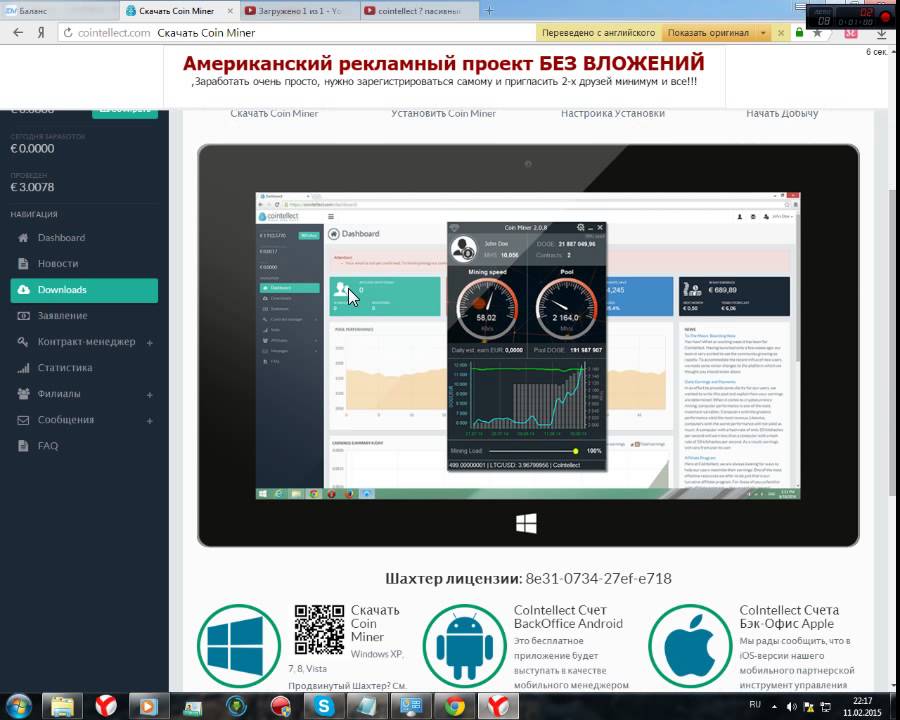
Task: Click the Контракт-менеджер key icon
Action: 23,342
